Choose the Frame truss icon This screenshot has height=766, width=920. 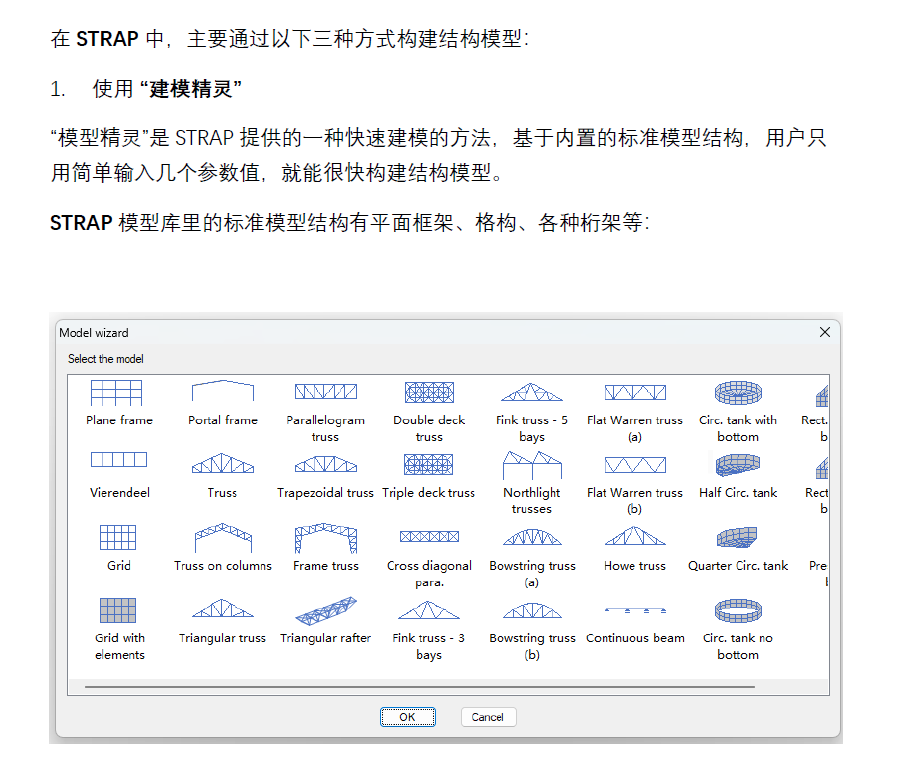tap(326, 538)
